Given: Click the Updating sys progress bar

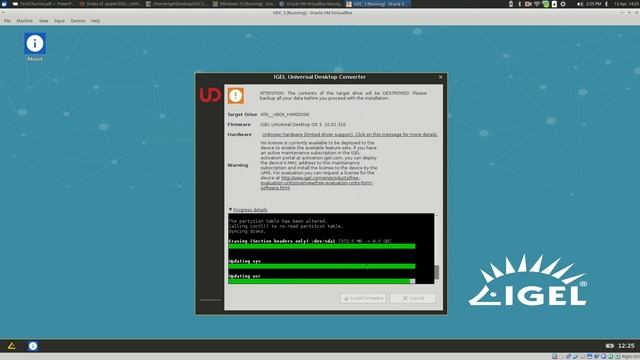Looking at the screenshot, I should (322, 266).
